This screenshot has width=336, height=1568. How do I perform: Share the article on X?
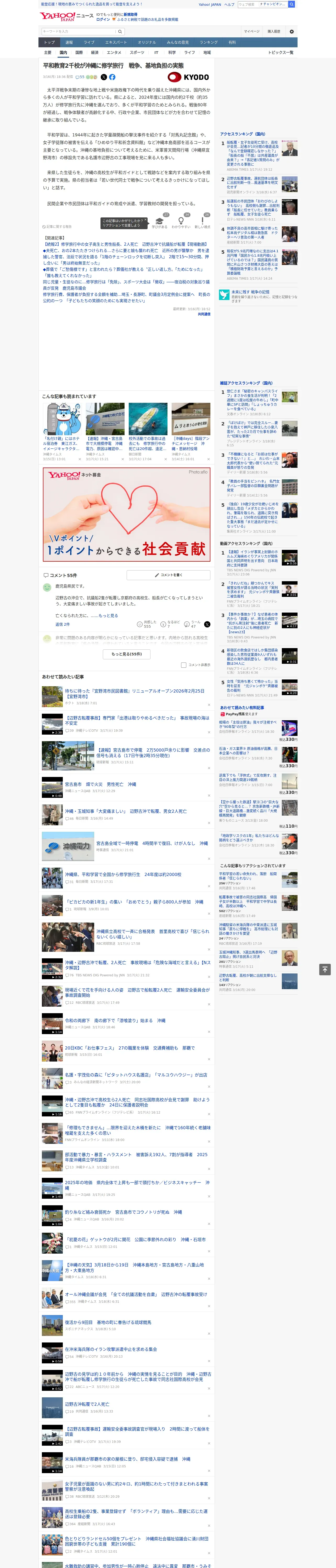[104, 77]
